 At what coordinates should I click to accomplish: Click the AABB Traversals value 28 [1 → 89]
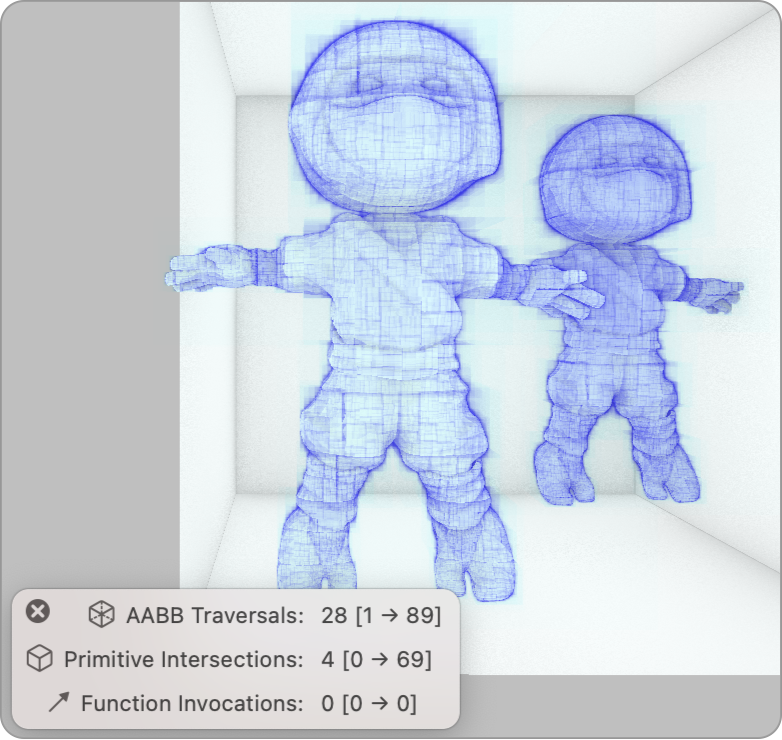coord(380,615)
